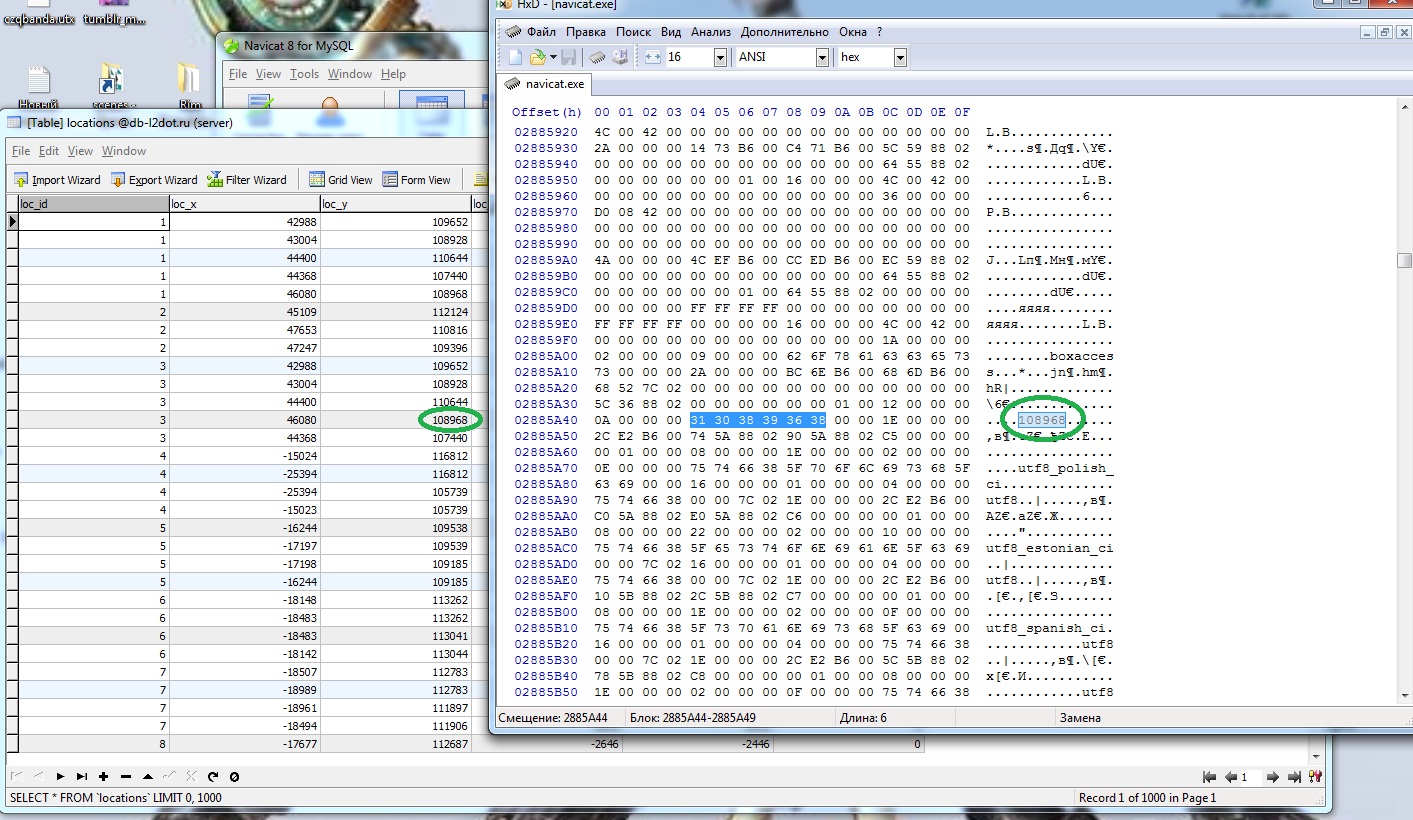1413x820 pixels.
Task: Click the Filter Wizard button
Action: [247, 180]
